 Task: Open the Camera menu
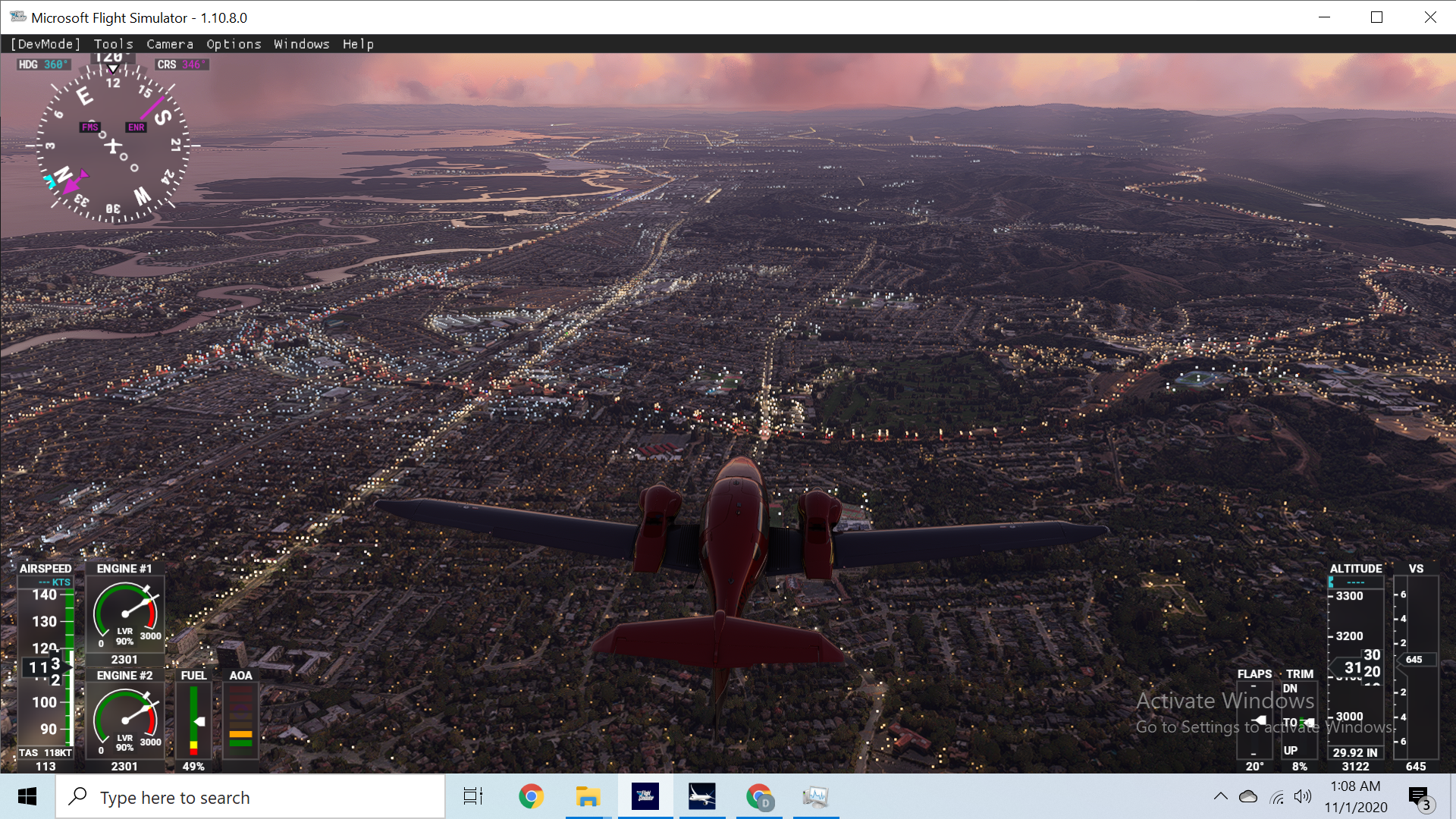coord(170,44)
